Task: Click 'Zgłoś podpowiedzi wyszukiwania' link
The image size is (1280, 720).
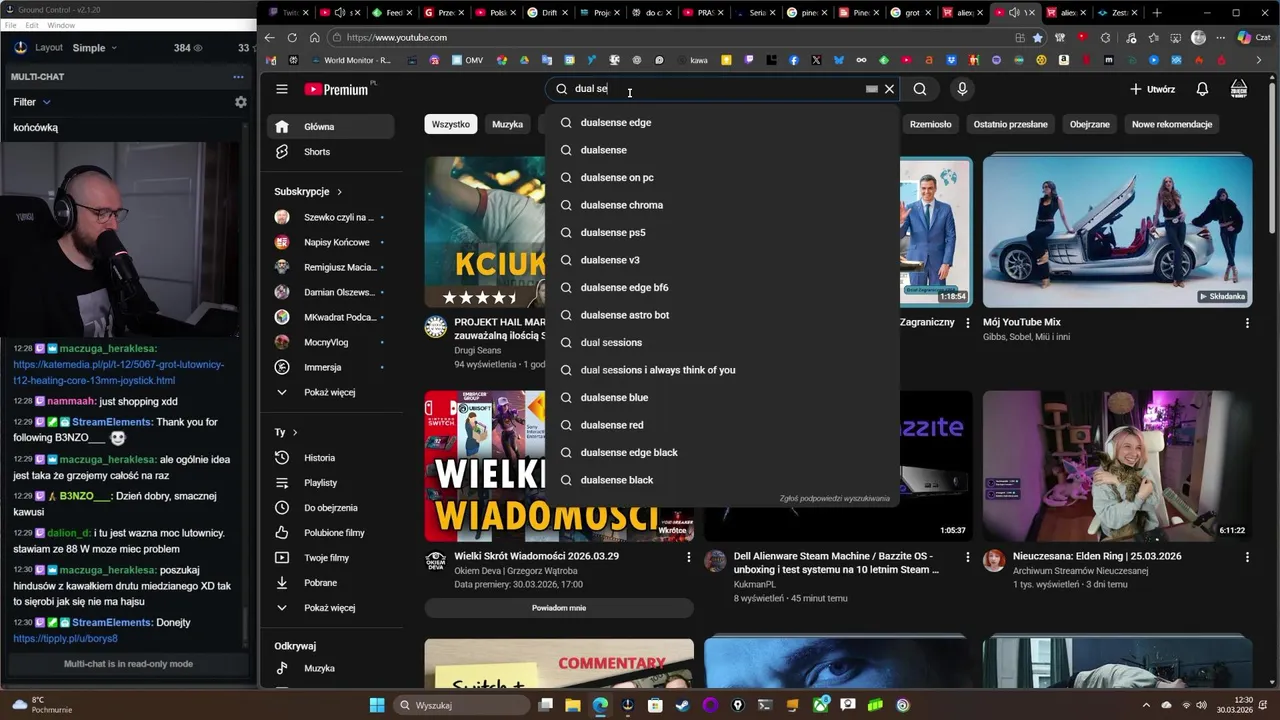Action: click(834, 498)
